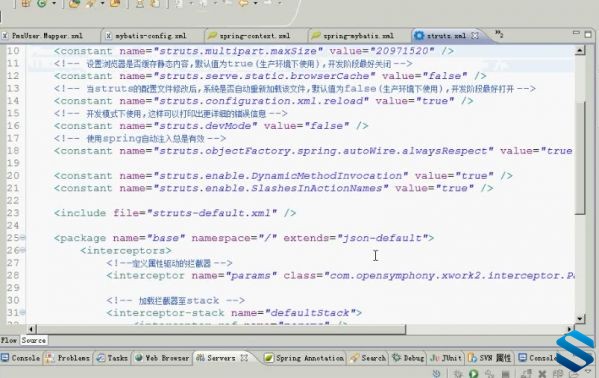Collapse the interceptors element at line 26
The image size is (599, 378).
click(23, 250)
